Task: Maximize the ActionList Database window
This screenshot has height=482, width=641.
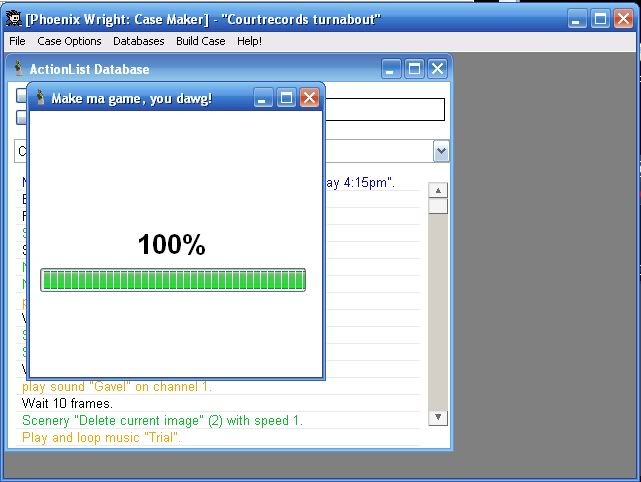Action: pos(414,69)
